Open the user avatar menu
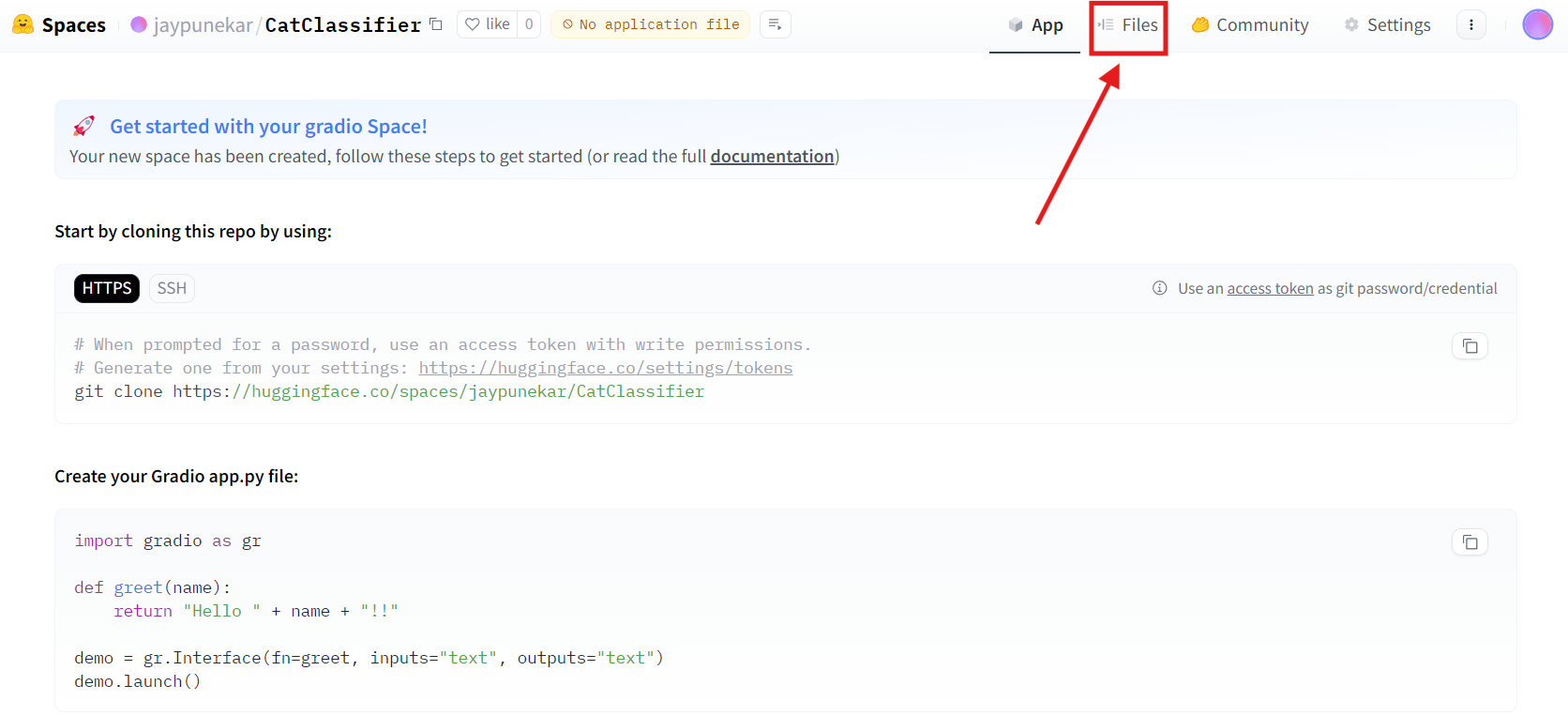 pyautogui.click(x=1538, y=24)
